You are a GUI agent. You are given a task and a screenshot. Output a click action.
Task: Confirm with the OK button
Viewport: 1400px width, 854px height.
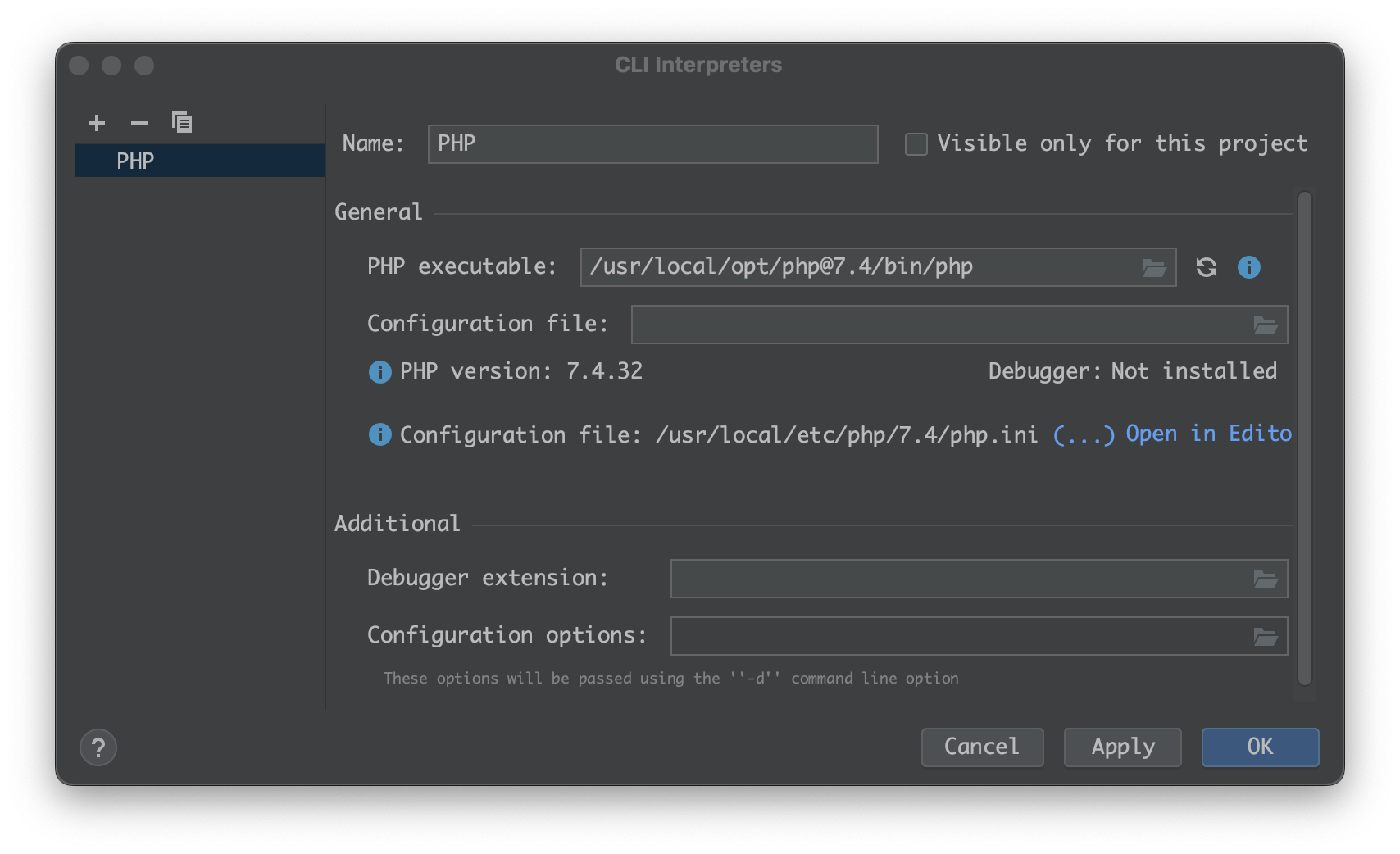pos(1260,747)
